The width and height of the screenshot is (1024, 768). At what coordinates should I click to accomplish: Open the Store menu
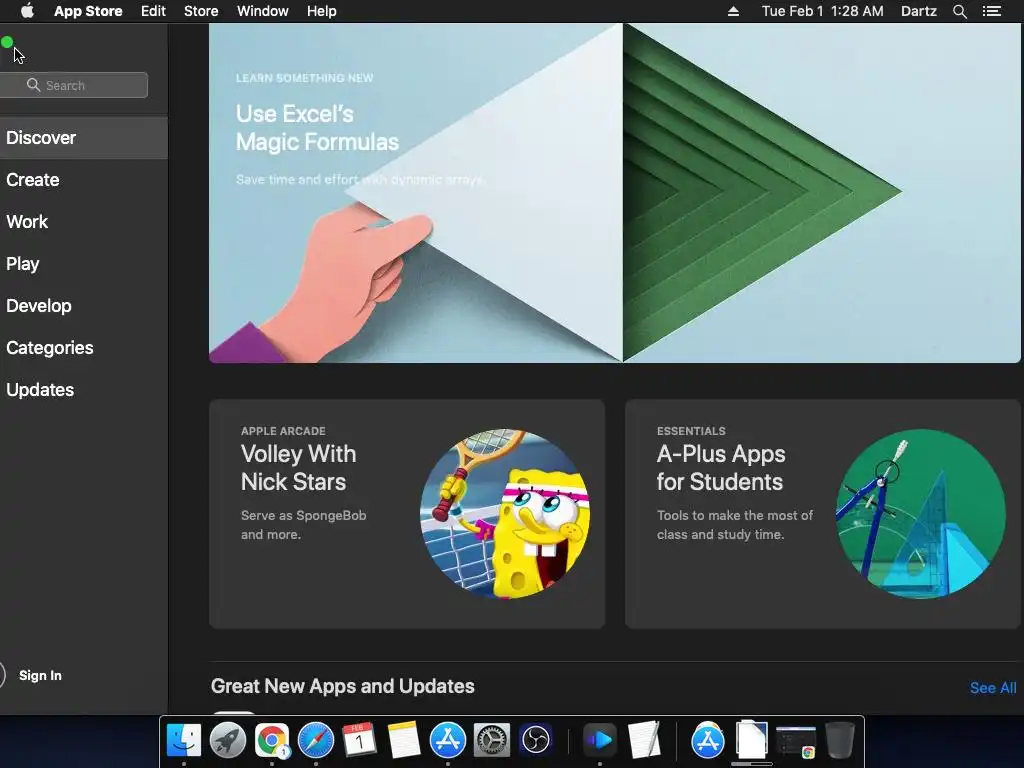[201, 11]
